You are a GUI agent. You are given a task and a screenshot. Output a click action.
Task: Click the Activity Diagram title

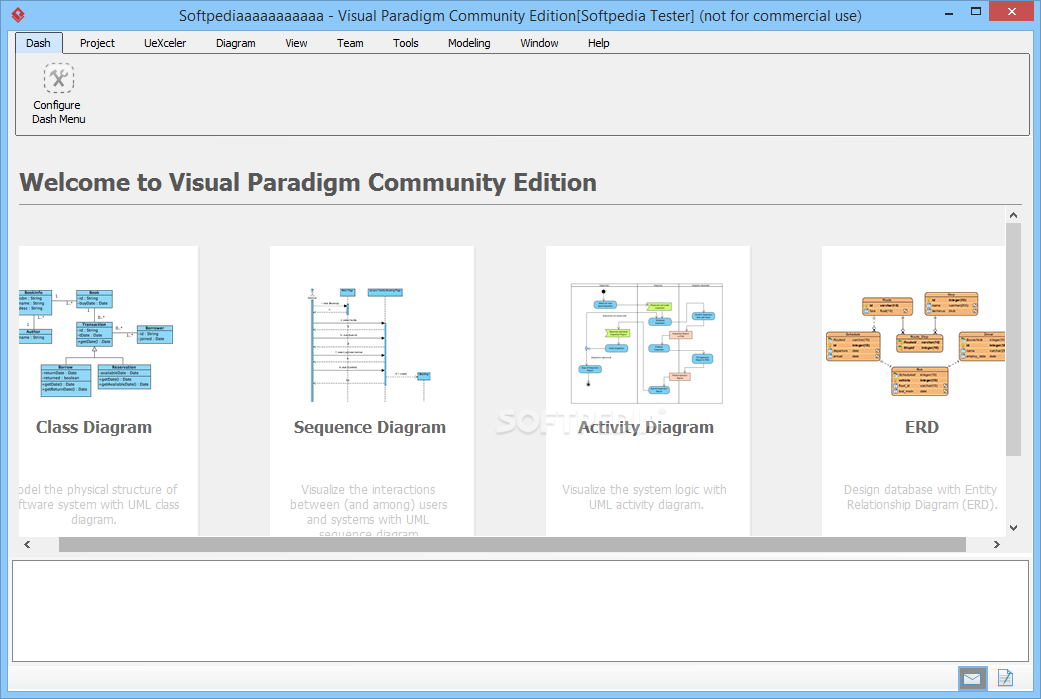[x=646, y=427]
